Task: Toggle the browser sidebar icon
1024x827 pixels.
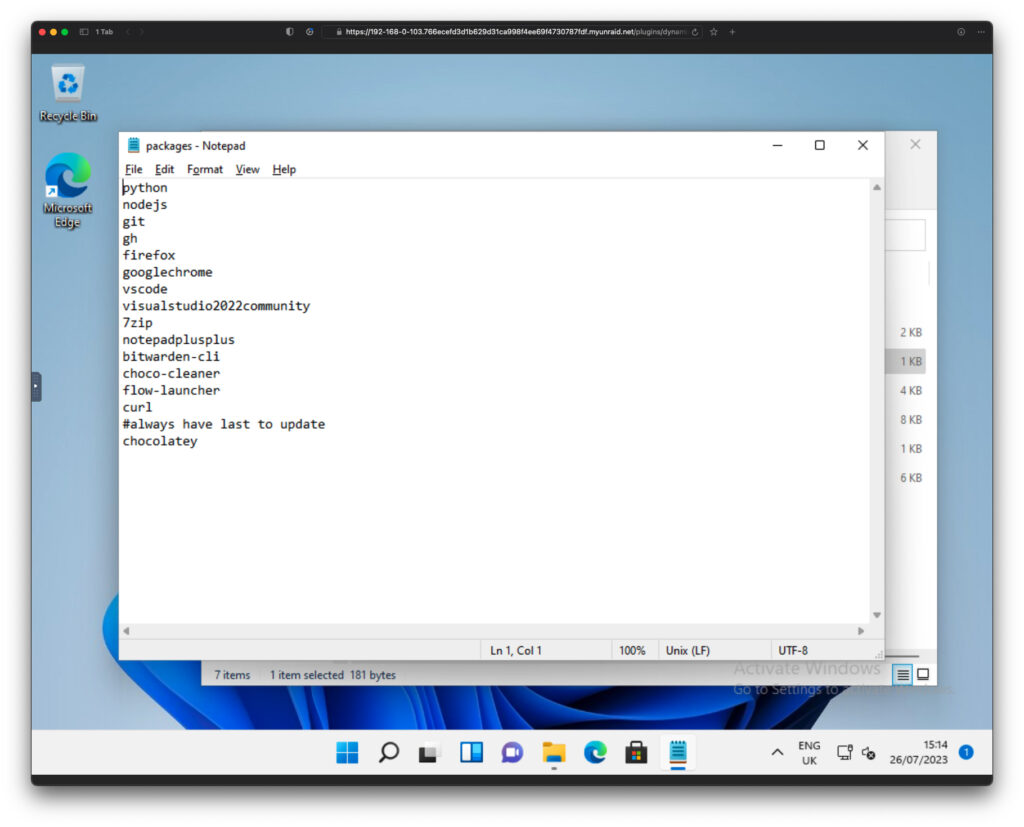Action: pos(84,31)
